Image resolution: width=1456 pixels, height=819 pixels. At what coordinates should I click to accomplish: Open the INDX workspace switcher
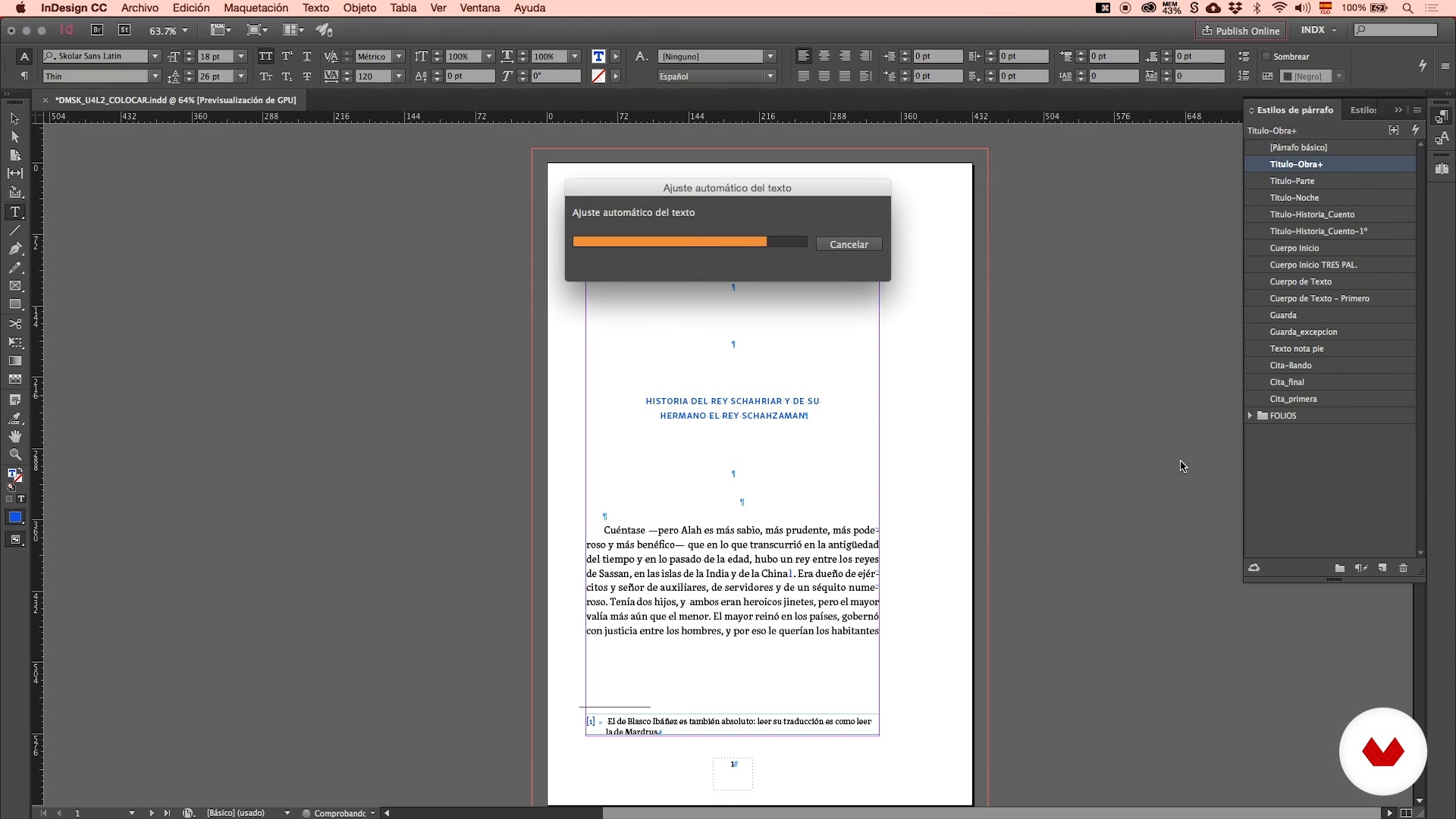(x=1319, y=30)
